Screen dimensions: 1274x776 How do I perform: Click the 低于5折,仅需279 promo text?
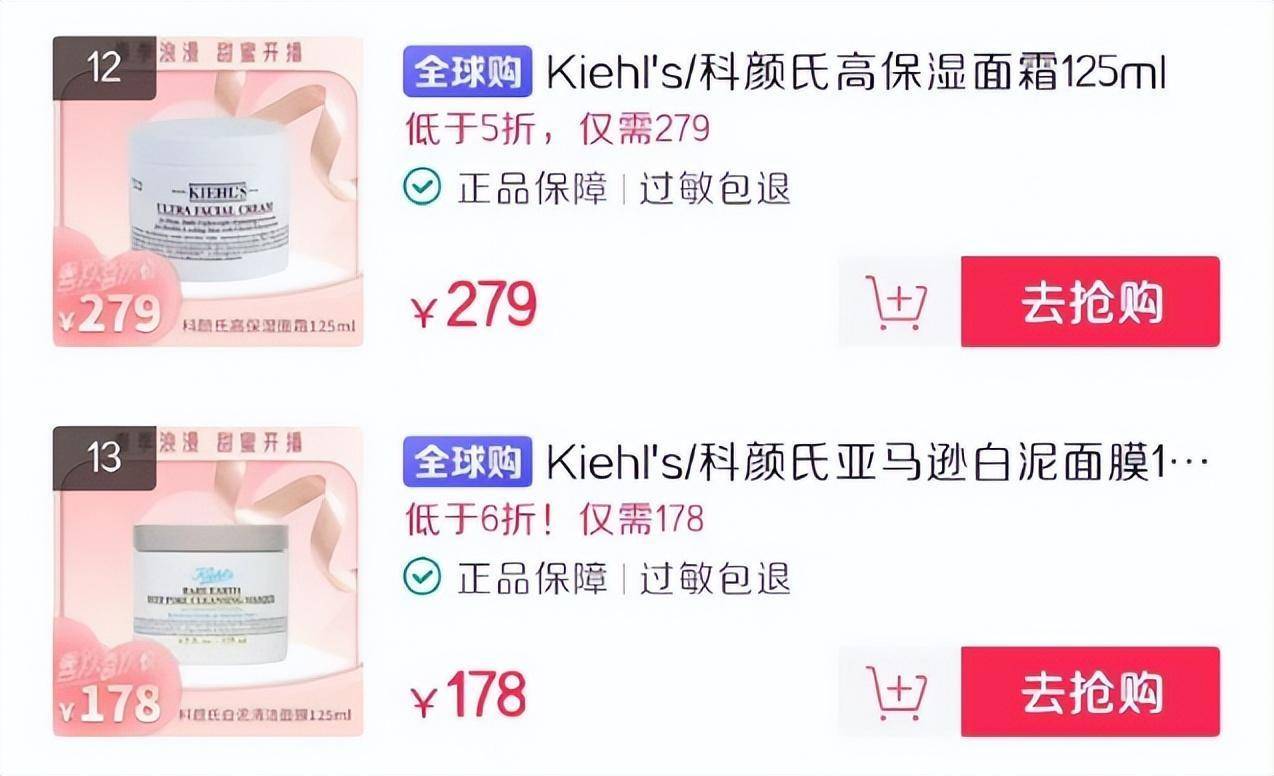pos(557,129)
